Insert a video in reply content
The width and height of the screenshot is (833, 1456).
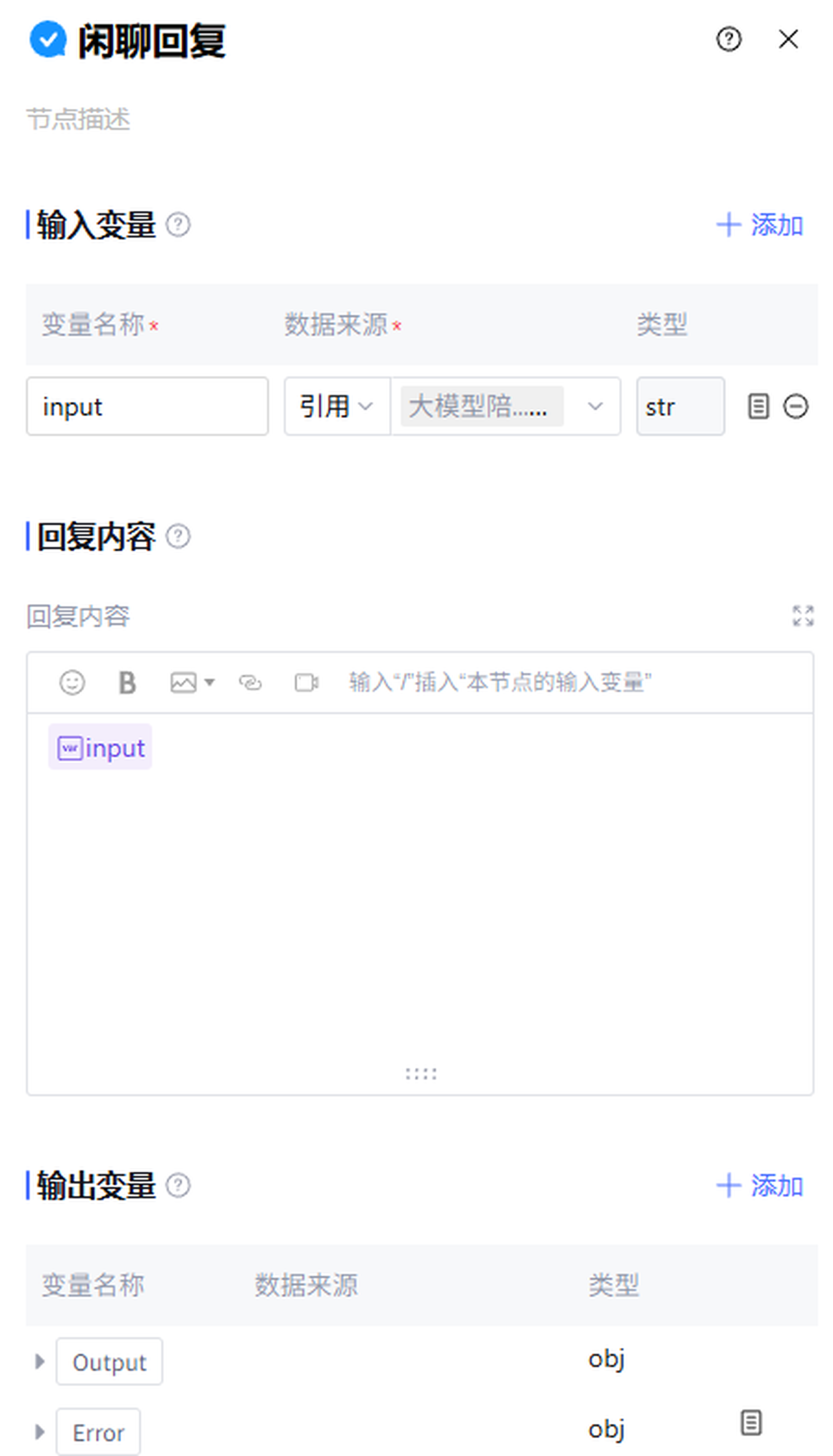(306, 682)
